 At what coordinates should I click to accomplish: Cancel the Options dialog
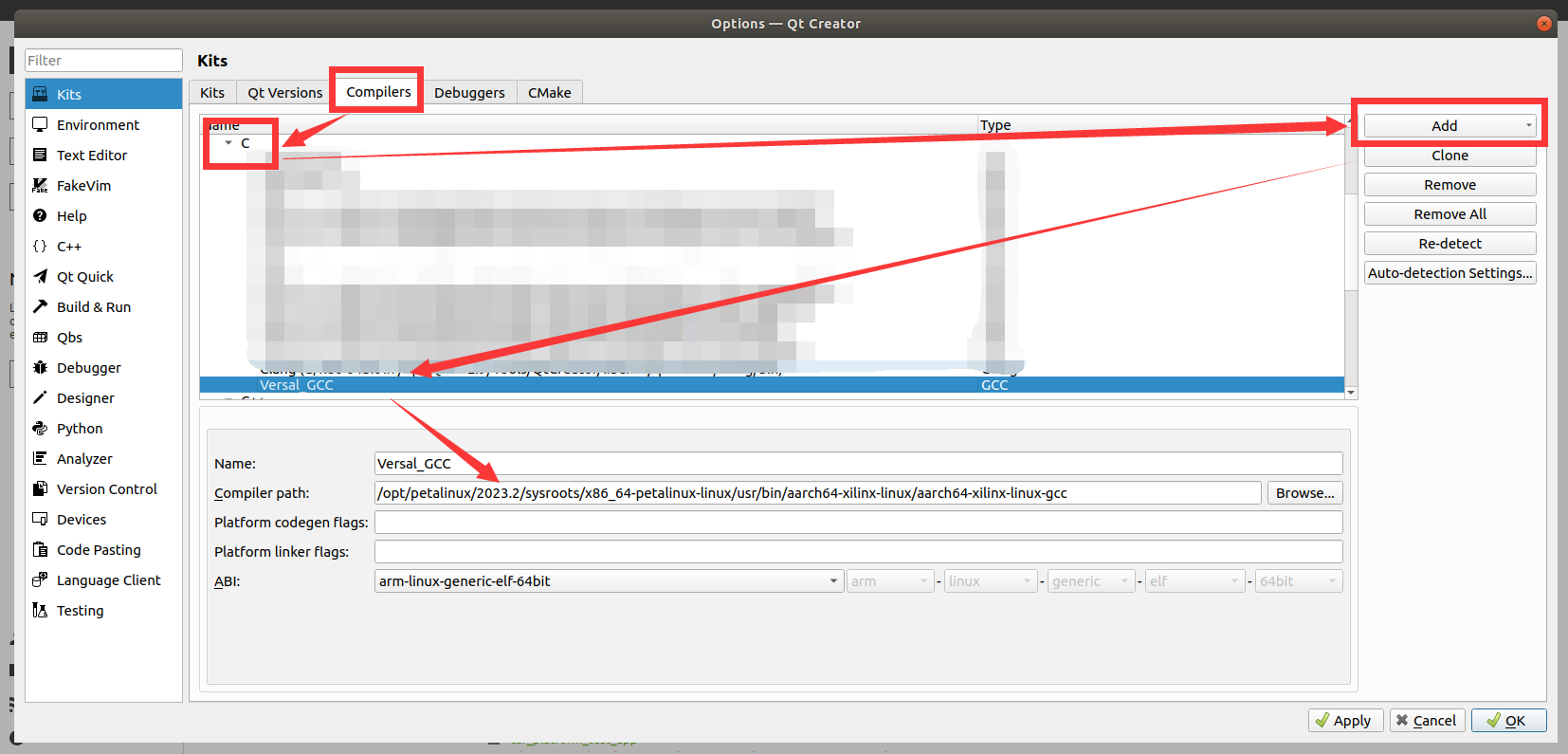pos(1428,721)
